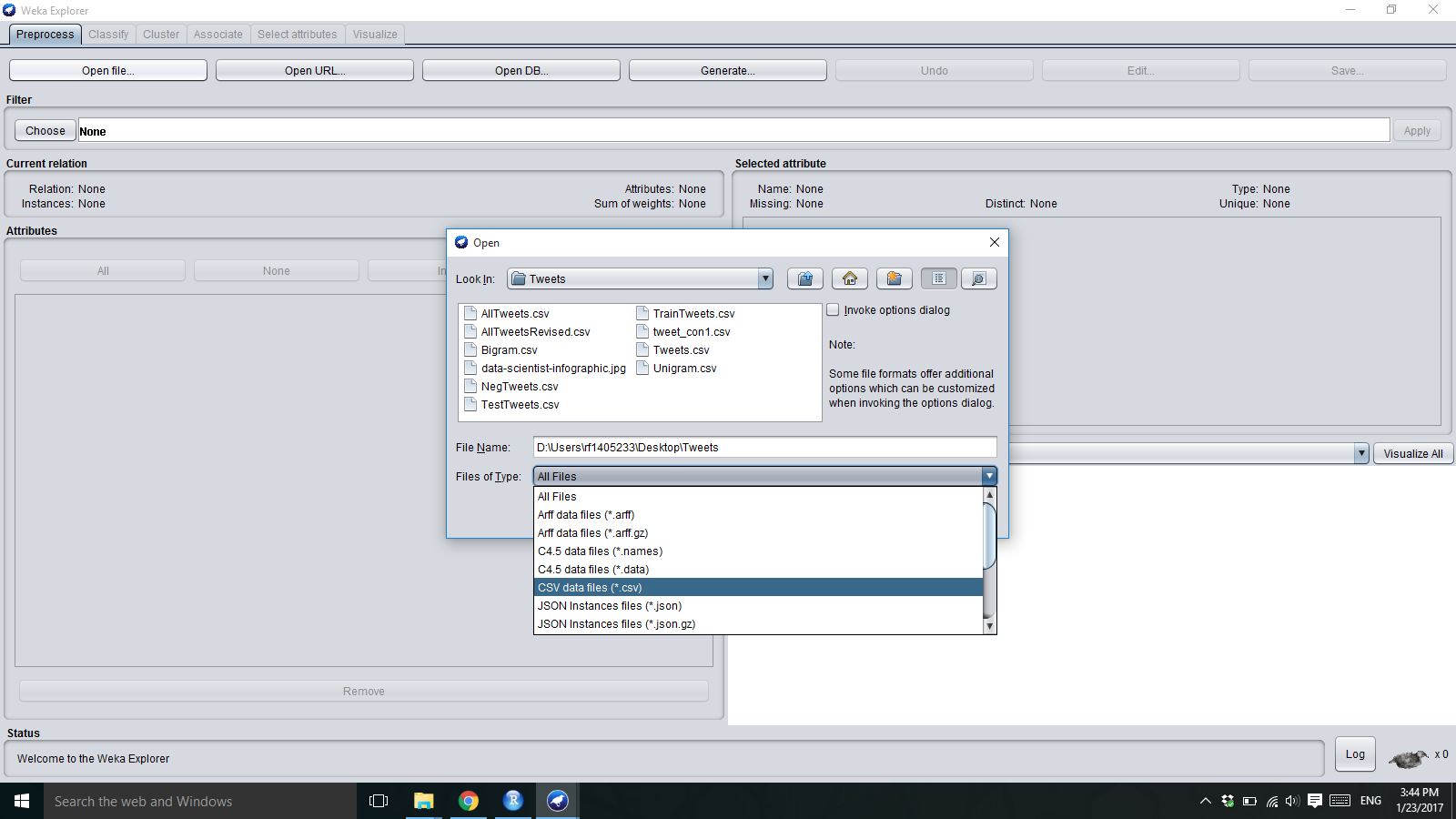
Task: Close the Open dialog
Action: [x=995, y=242]
